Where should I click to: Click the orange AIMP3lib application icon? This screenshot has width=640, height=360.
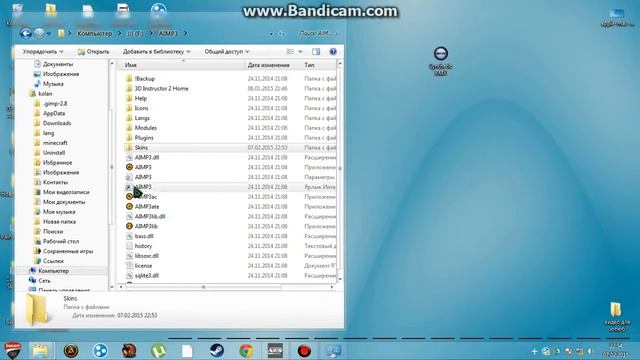tap(129, 226)
